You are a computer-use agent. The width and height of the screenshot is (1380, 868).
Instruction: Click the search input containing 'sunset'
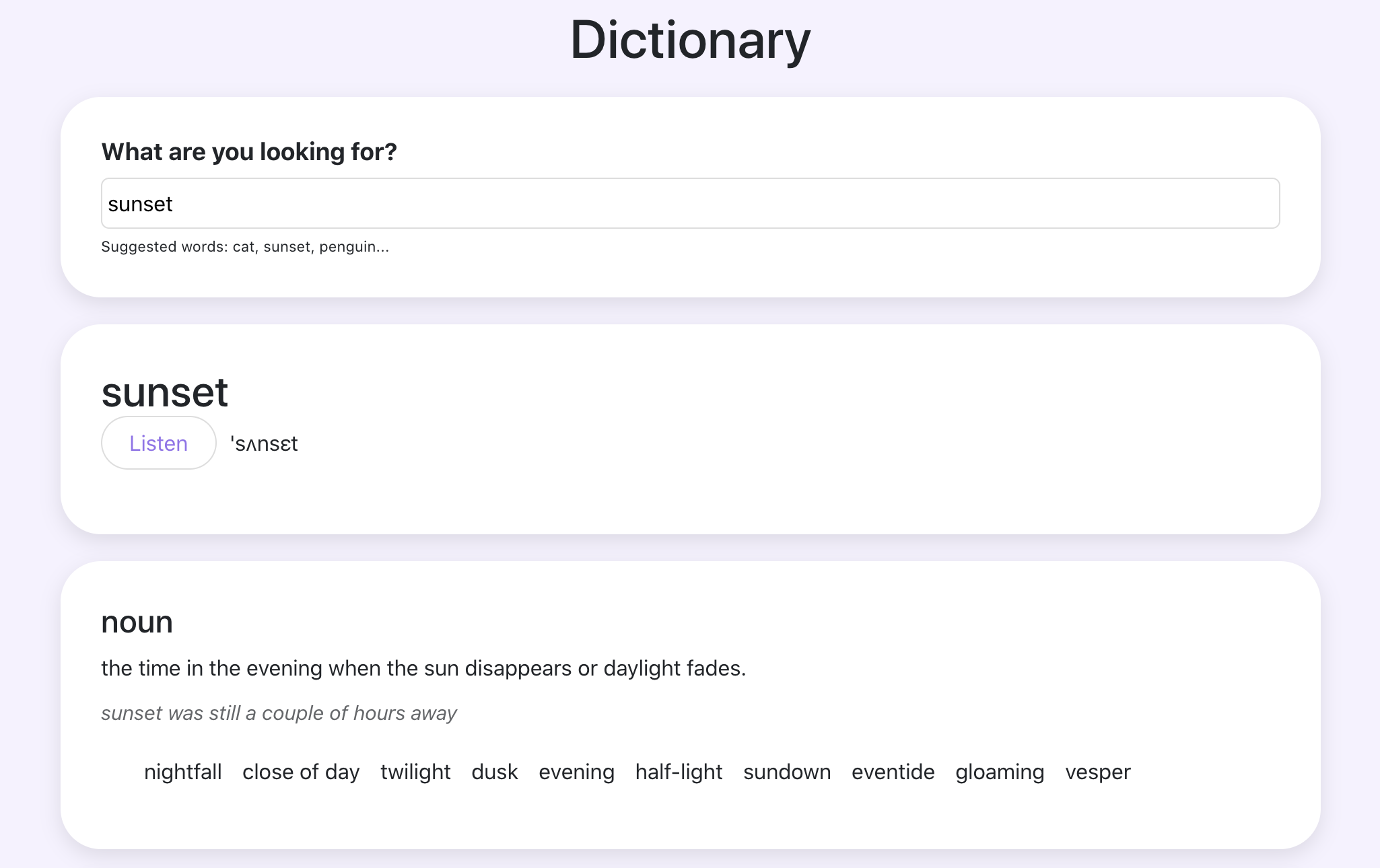(690, 203)
